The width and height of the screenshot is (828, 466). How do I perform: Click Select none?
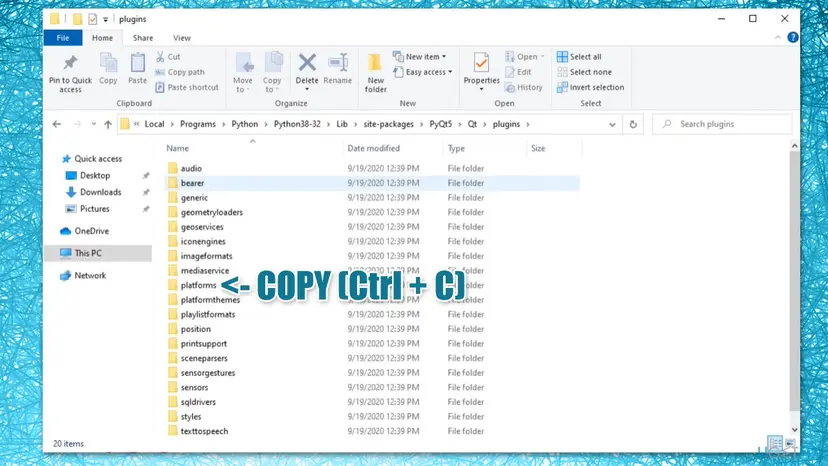[x=585, y=72]
